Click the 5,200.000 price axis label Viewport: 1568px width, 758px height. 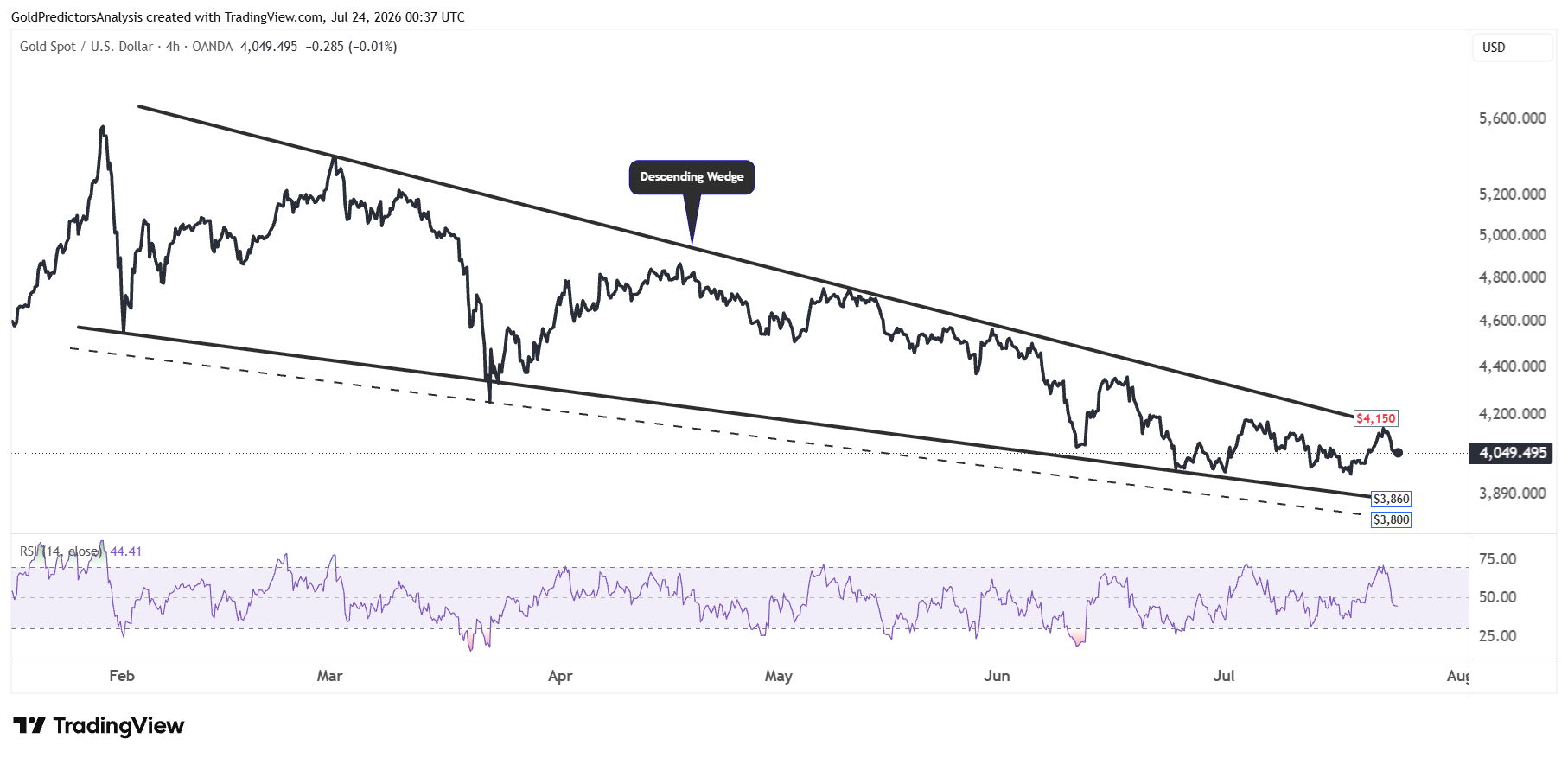[x=1512, y=194]
